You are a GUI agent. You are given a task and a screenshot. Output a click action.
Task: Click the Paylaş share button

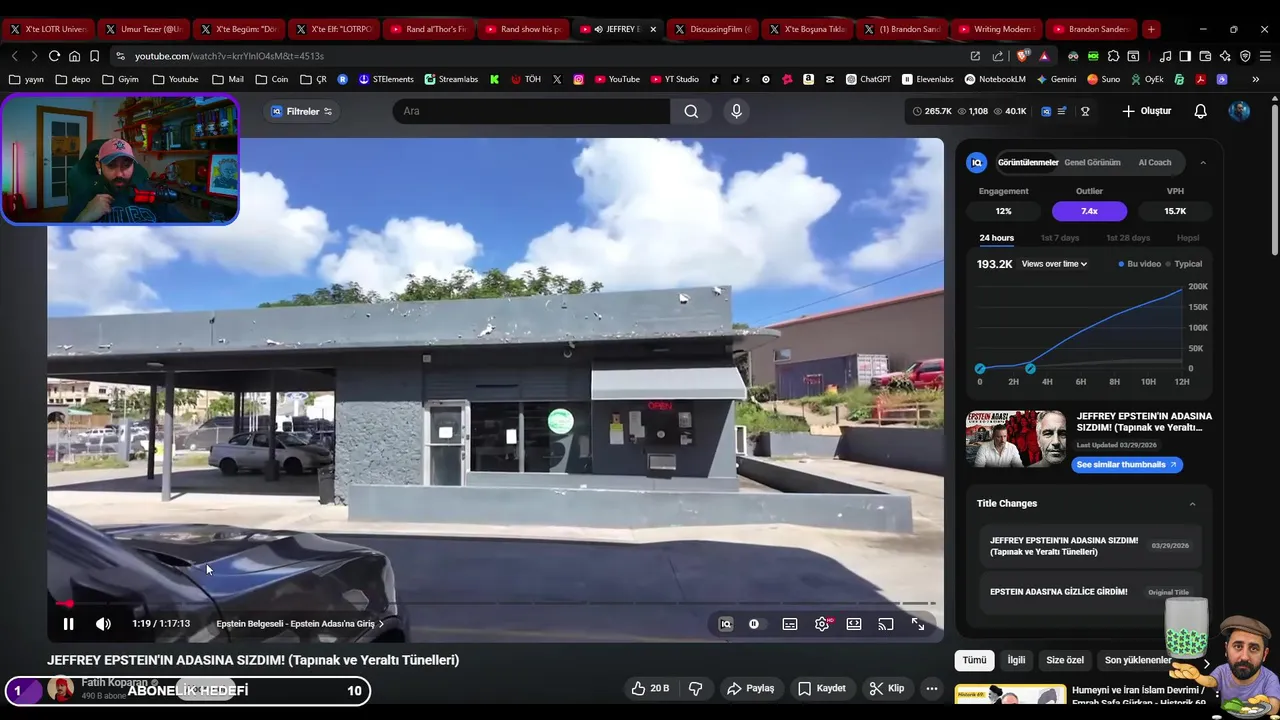point(751,688)
